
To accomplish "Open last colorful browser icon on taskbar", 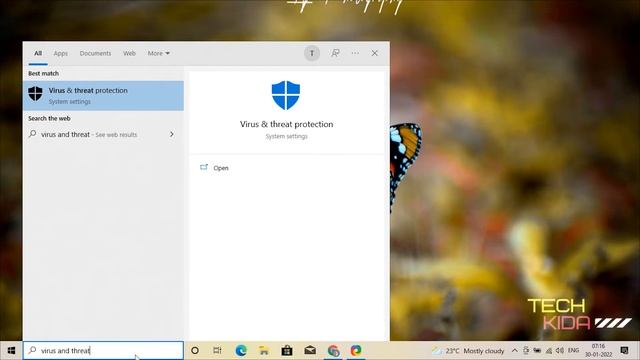I will click(356, 350).
